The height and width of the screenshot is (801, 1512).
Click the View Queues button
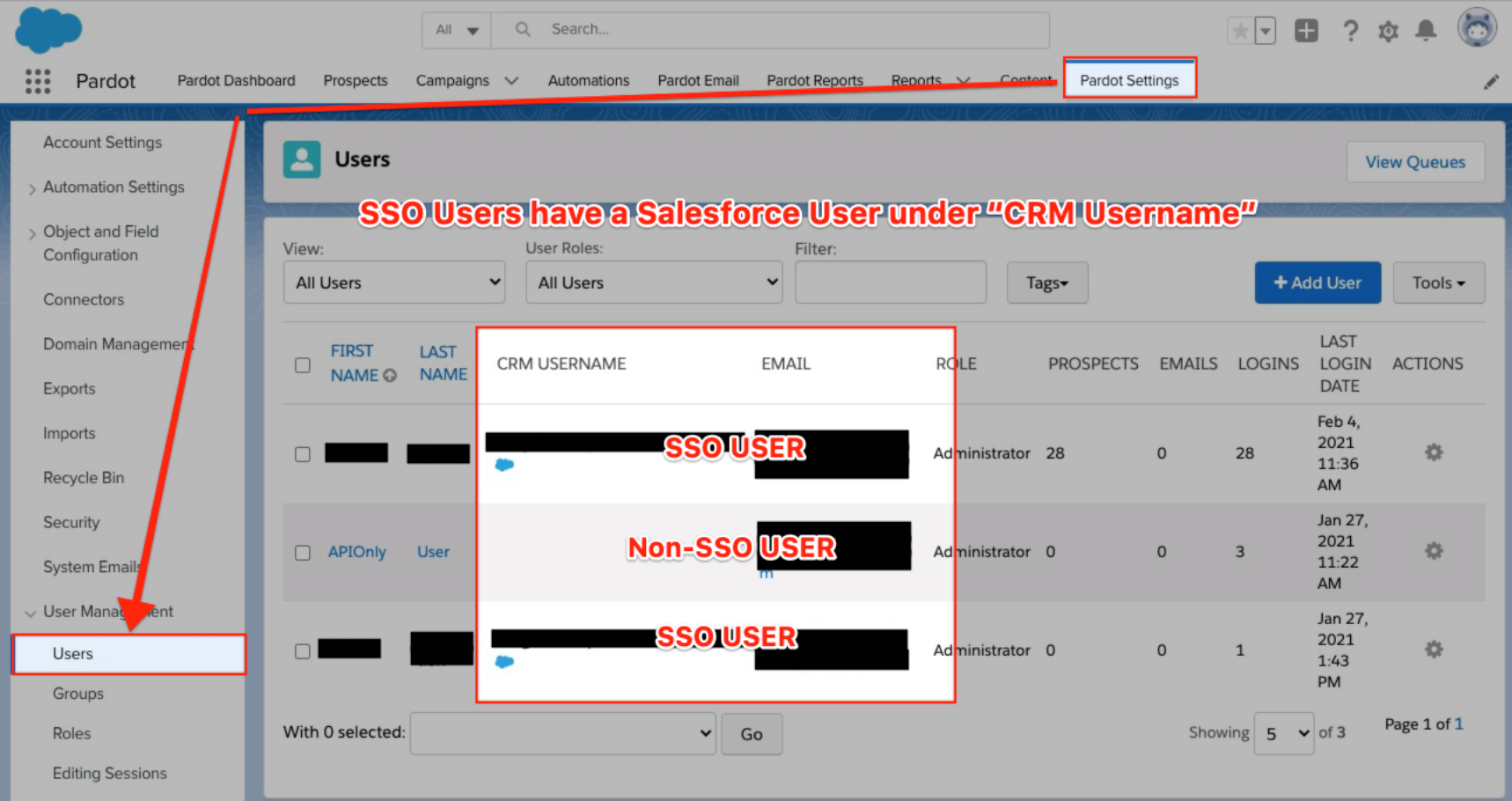click(1415, 162)
